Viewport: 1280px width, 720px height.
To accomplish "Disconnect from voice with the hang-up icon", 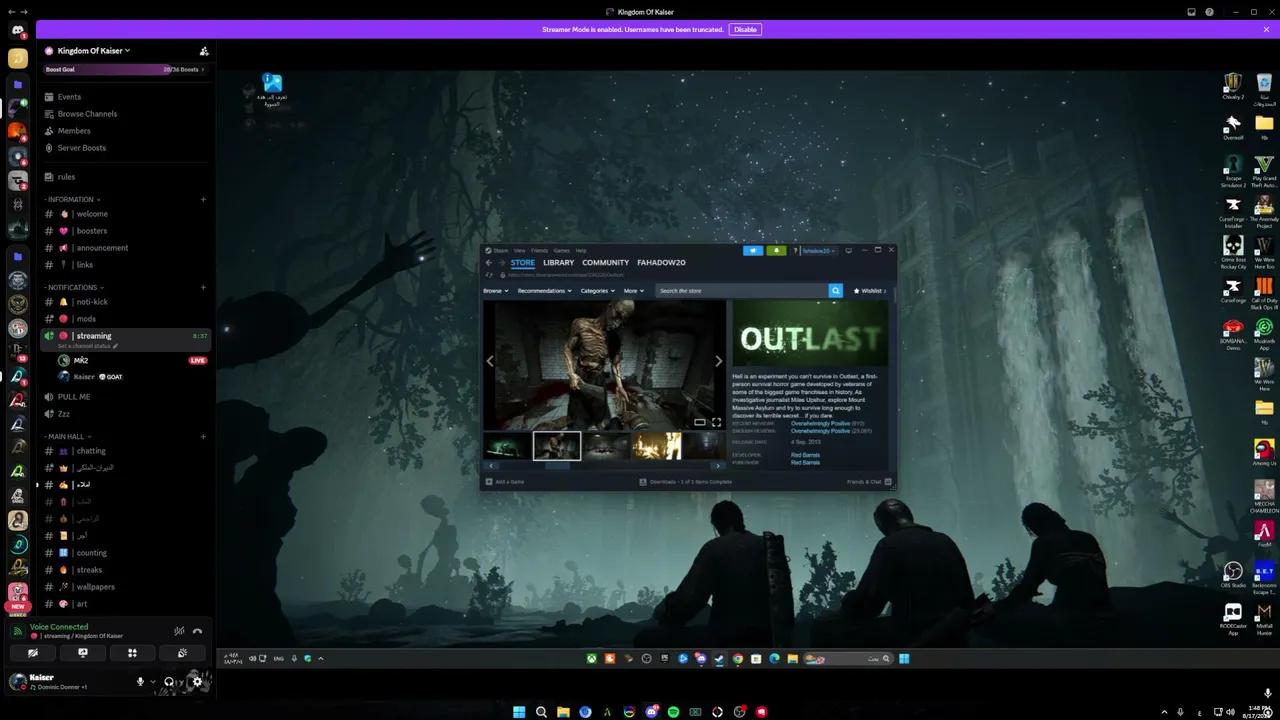I will 198,631.
